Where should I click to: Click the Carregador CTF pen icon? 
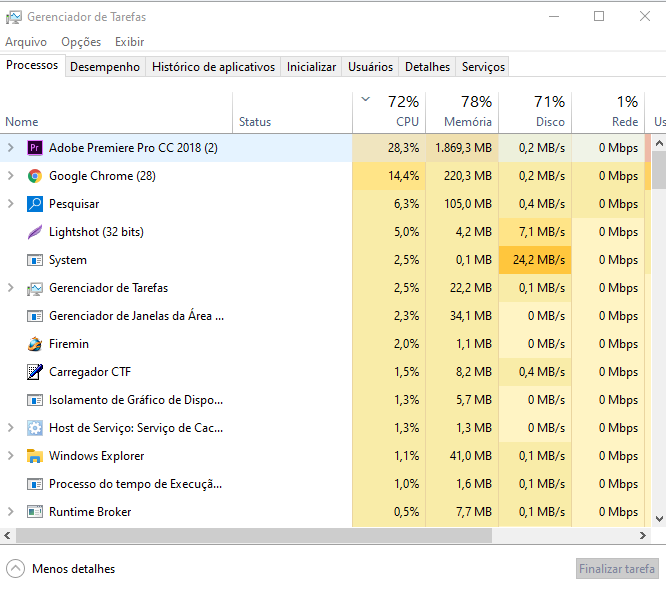[35, 372]
